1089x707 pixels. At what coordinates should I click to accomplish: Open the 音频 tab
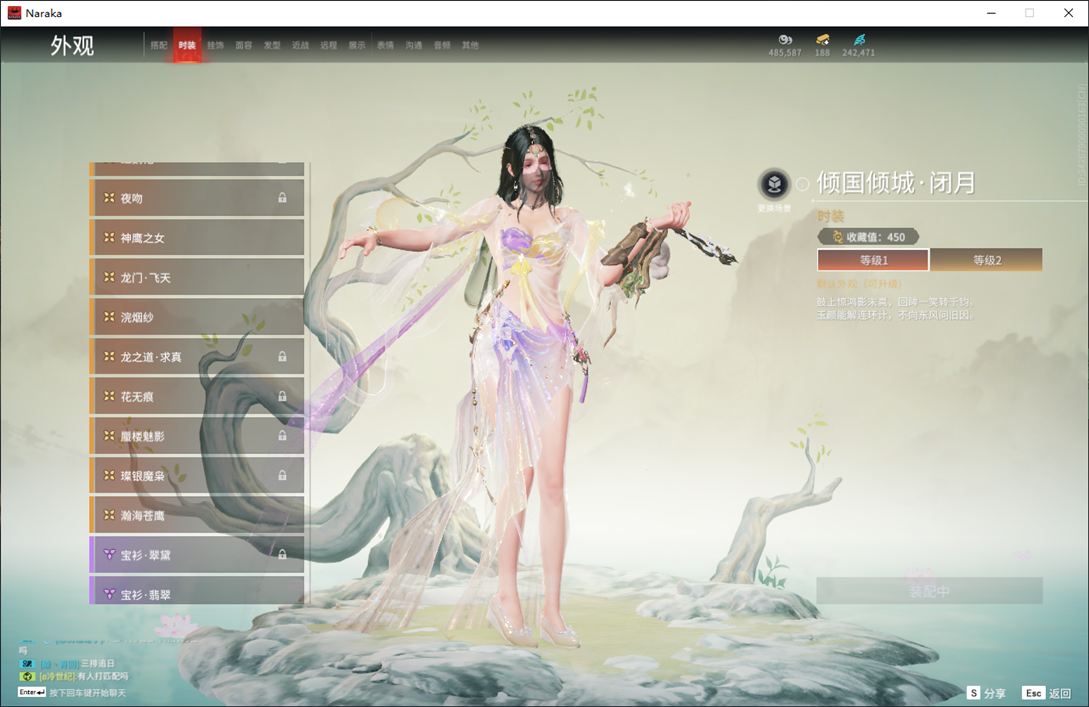[442, 45]
